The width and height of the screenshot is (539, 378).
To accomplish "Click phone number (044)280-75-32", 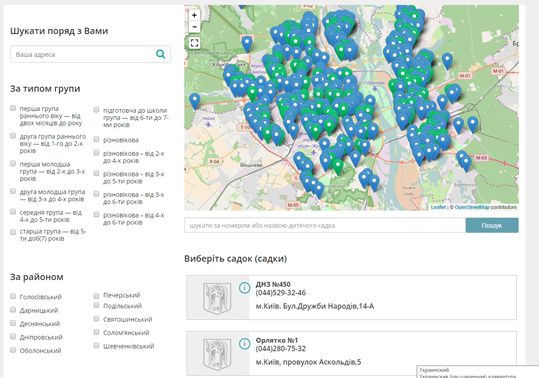I will tap(280, 349).
